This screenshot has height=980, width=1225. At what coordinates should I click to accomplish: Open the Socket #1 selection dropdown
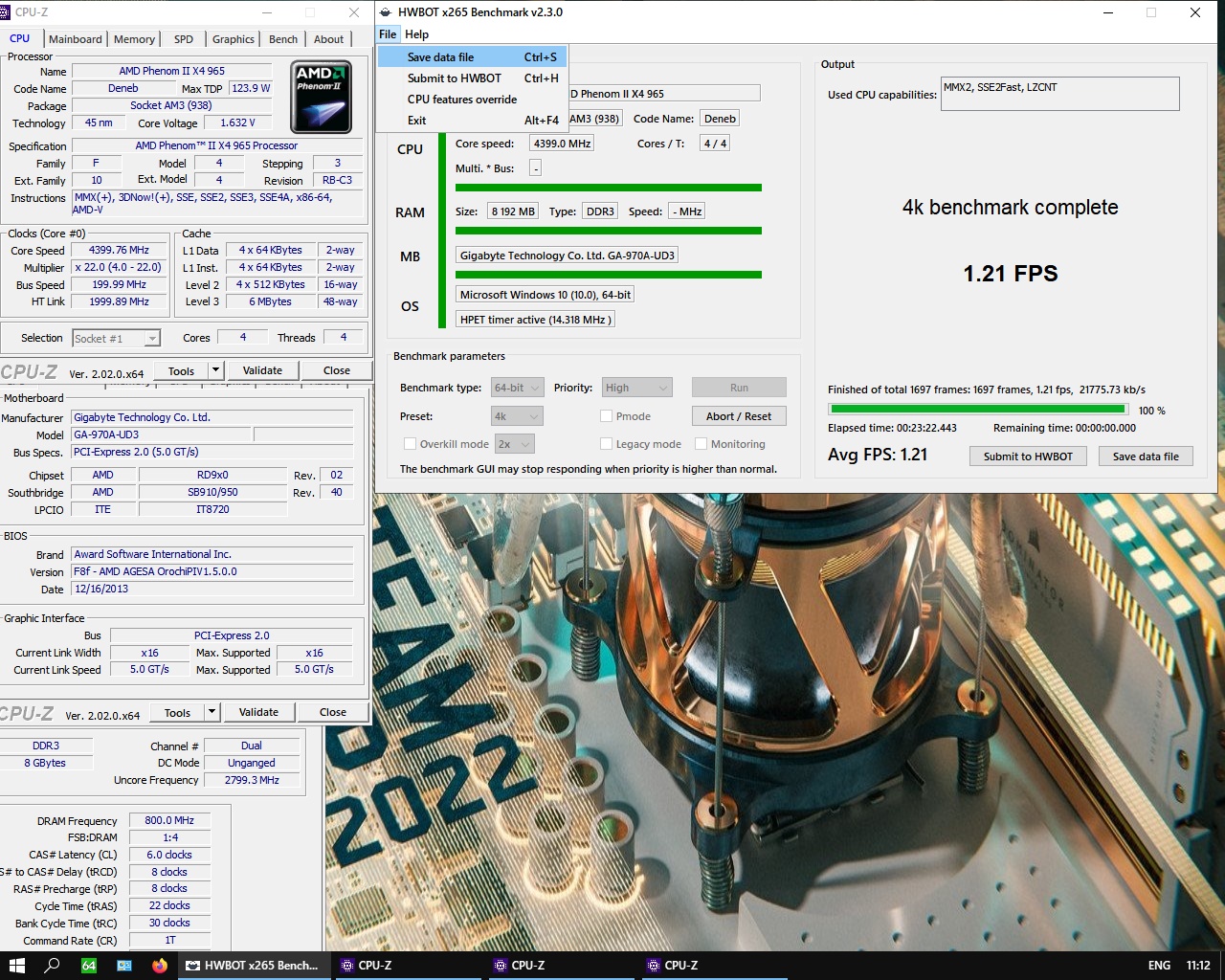[x=116, y=338]
